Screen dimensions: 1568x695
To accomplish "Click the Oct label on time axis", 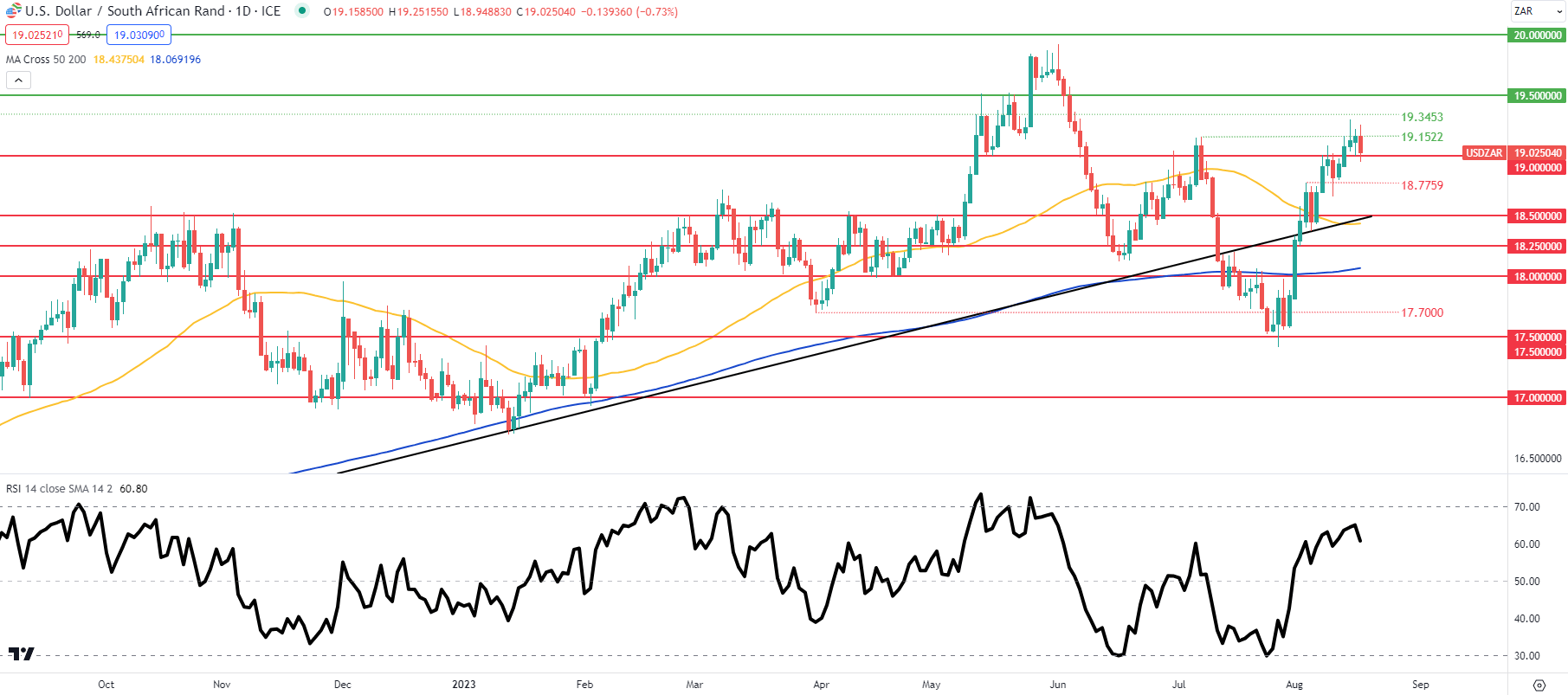I will pyautogui.click(x=106, y=685).
